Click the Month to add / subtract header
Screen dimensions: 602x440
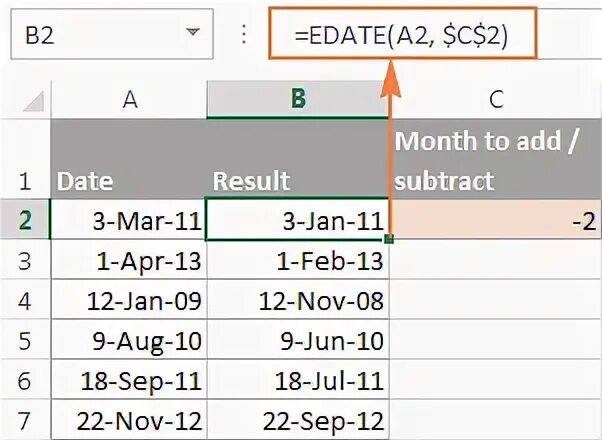pos(496,160)
